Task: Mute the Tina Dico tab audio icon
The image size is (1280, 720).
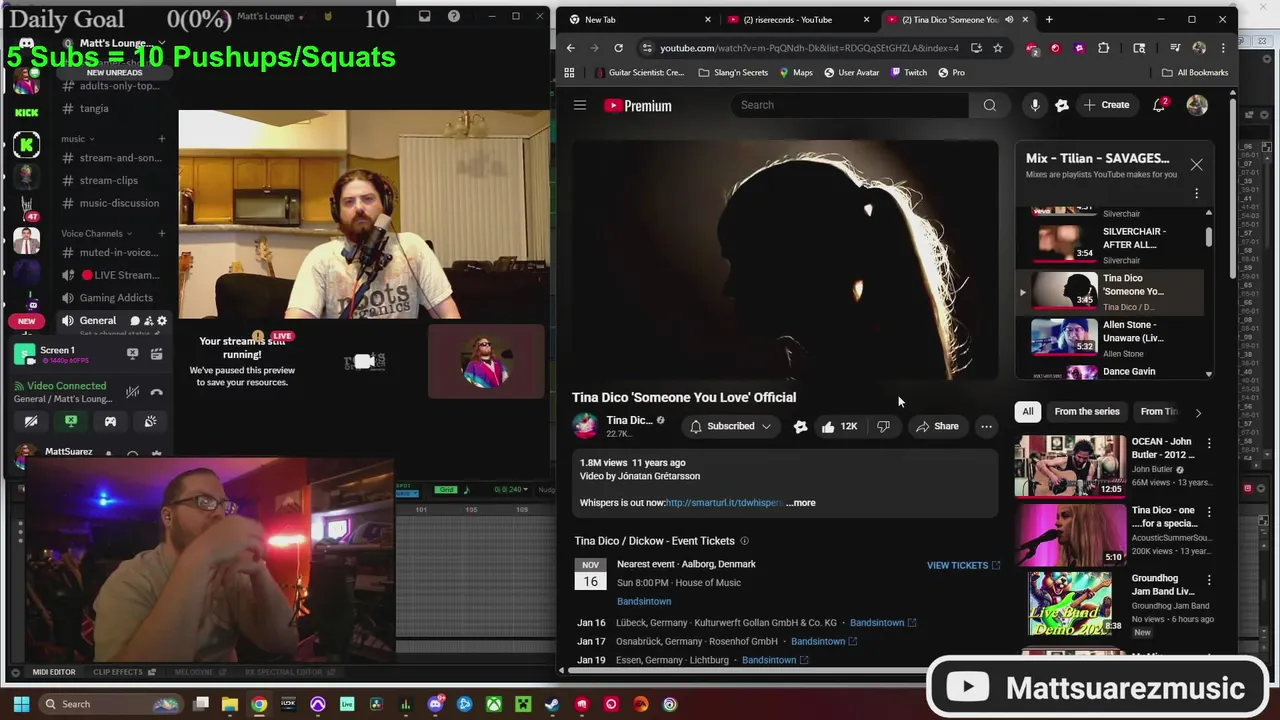Action: click(1009, 19)
